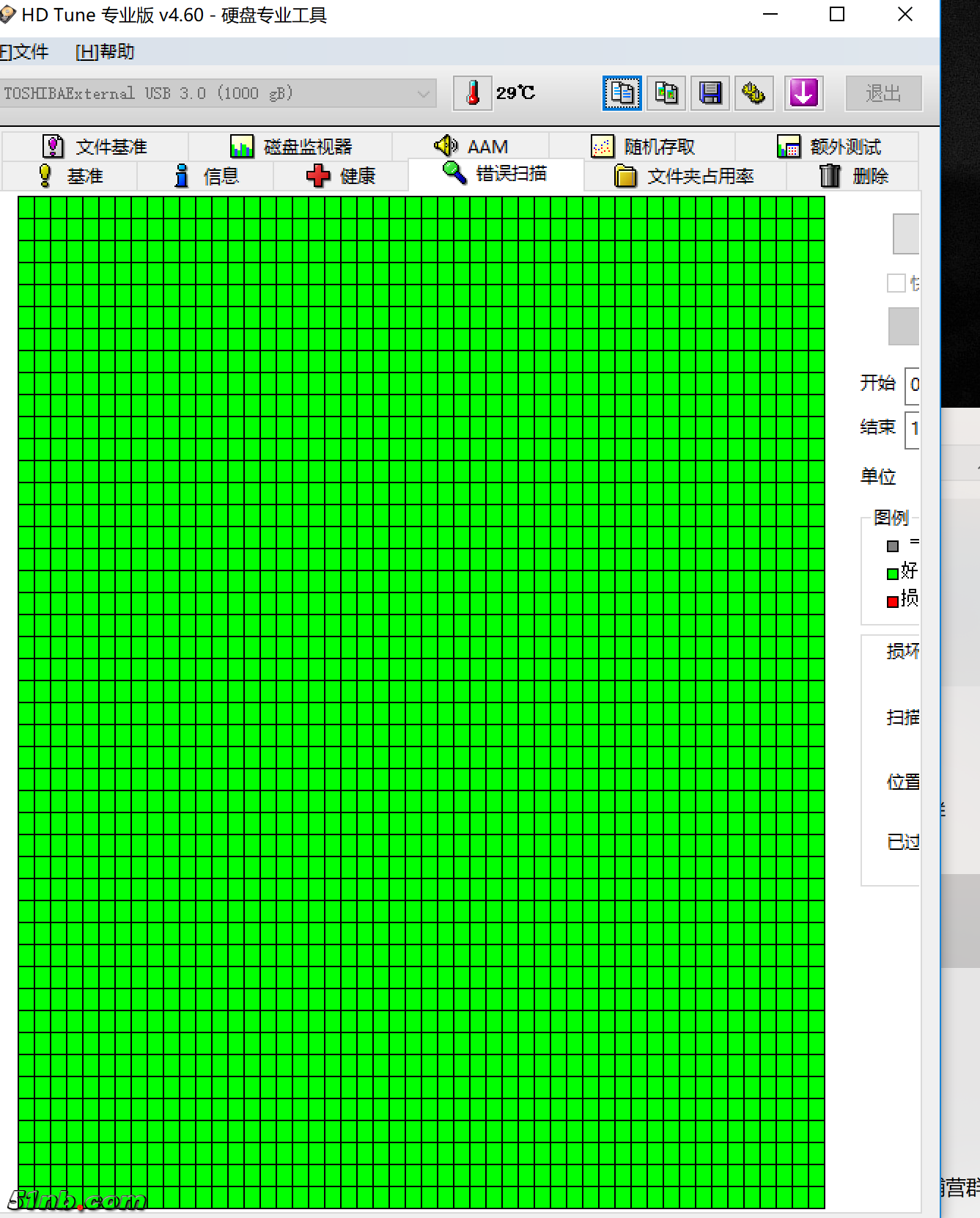The width and height of the screenshot is (980, 1218).
Task: Click the 开始 start value input field
Action: (x=913, y=385)
